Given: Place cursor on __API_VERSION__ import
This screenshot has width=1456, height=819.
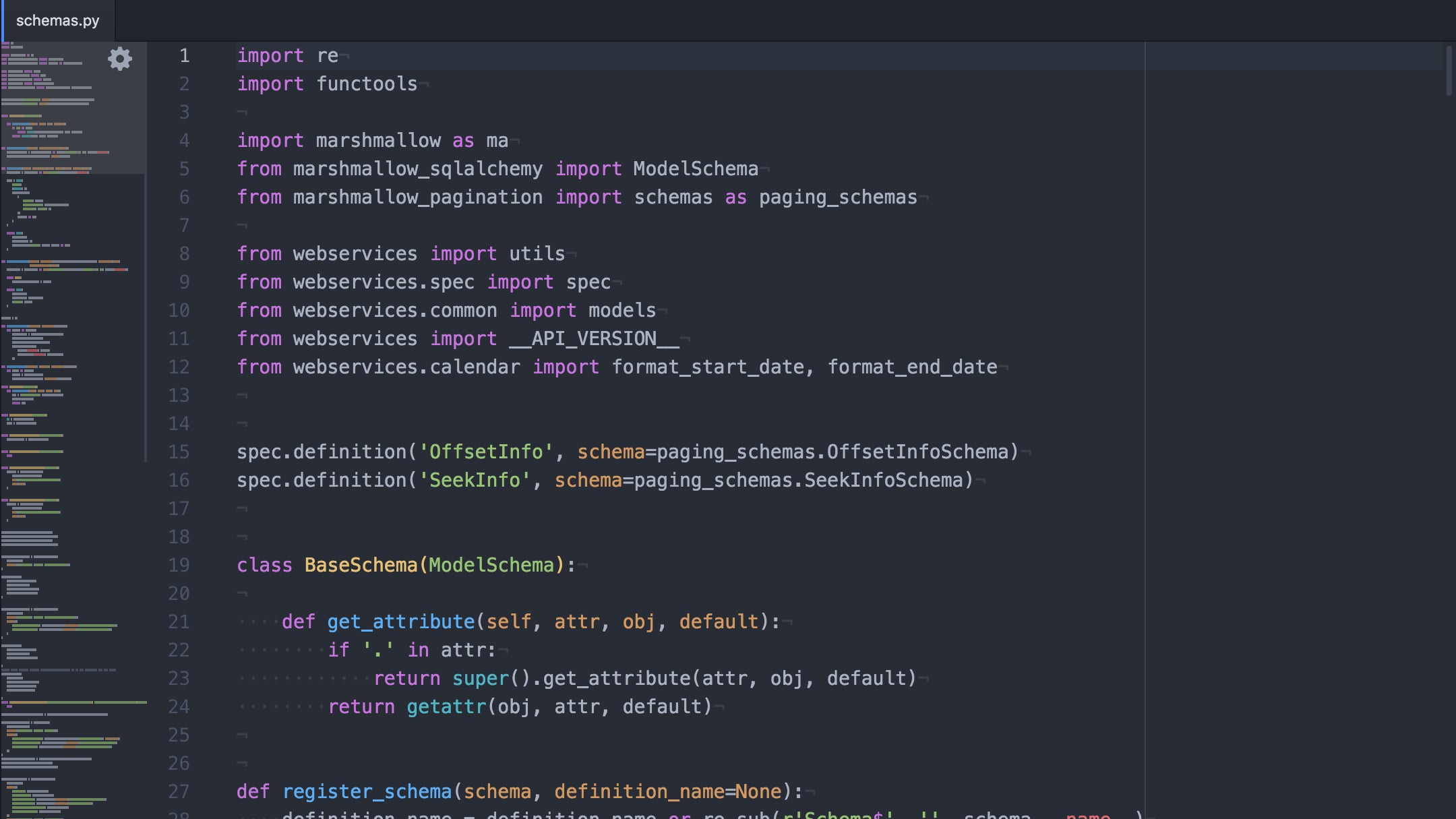Looking at the screenshot, I should (x=593, y=338).
